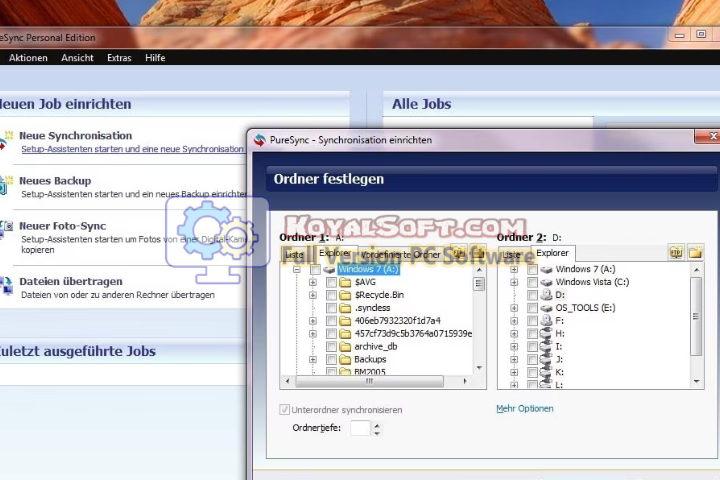The height and width of the screenshot is (480, 720).
Task: Click Neues Backup icon in main window
Action: click(6, 185)
